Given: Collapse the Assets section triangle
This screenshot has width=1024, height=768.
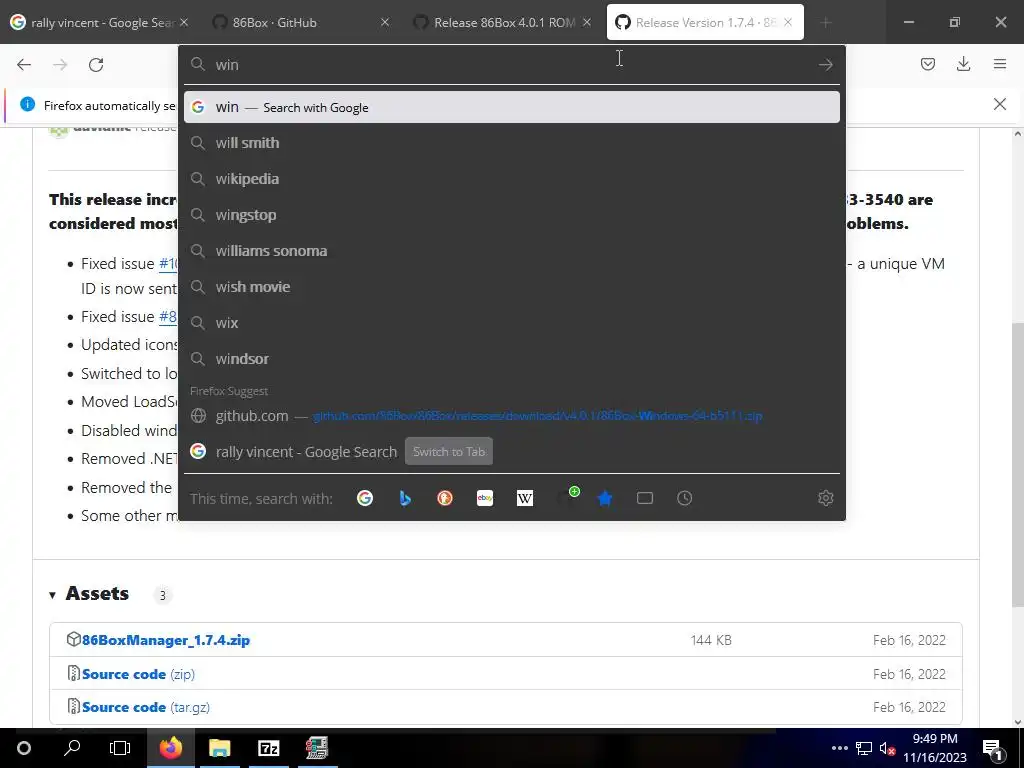Looking at the screenshot, I should (x=52, y=595).
